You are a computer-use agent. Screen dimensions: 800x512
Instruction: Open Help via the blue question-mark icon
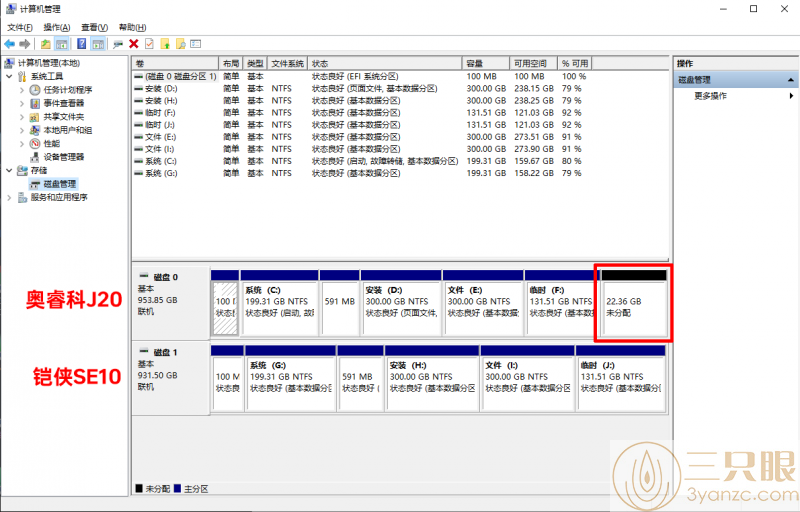click(x=82, y=44)
